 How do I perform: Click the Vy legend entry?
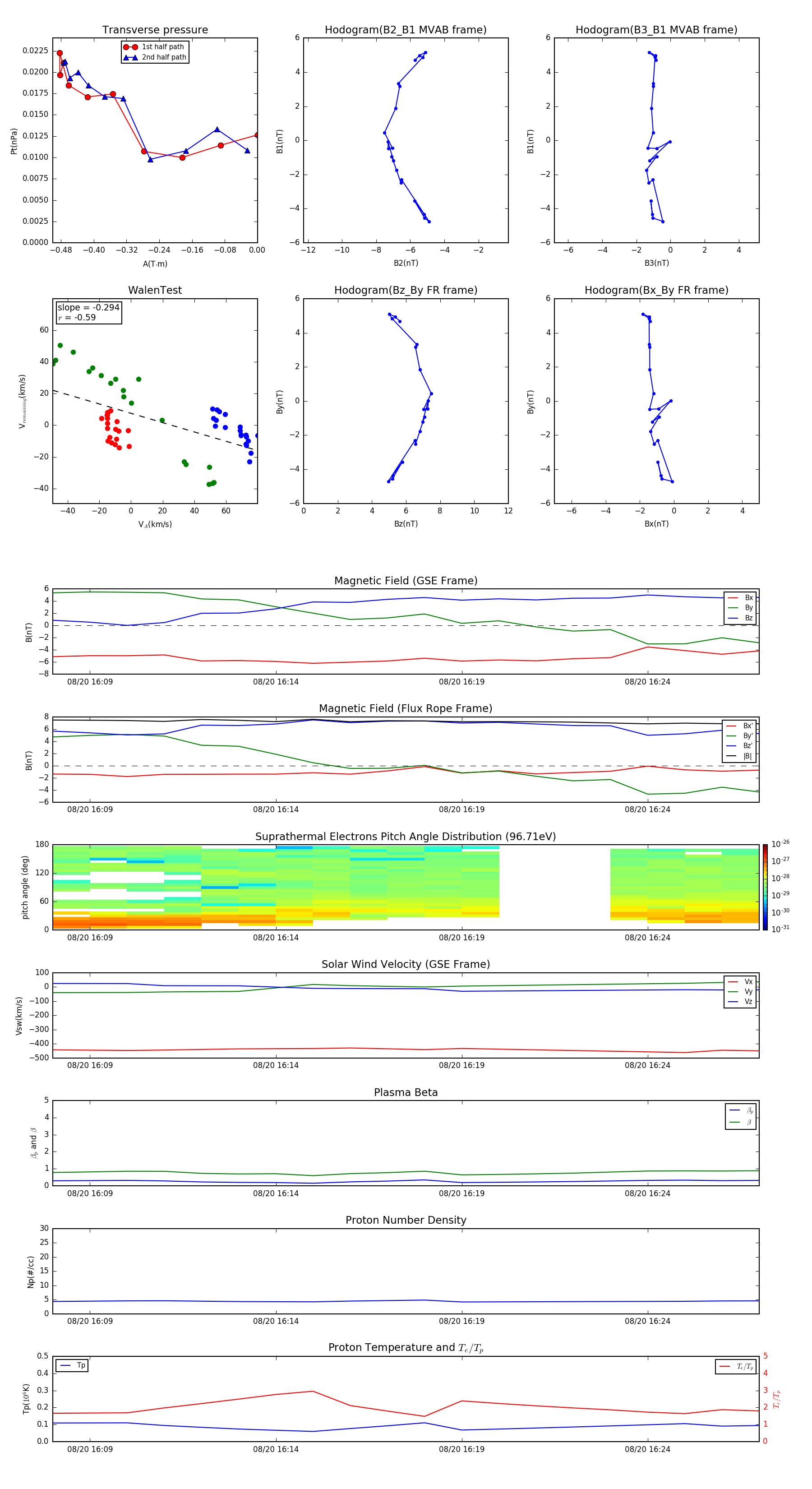point(740,991)
